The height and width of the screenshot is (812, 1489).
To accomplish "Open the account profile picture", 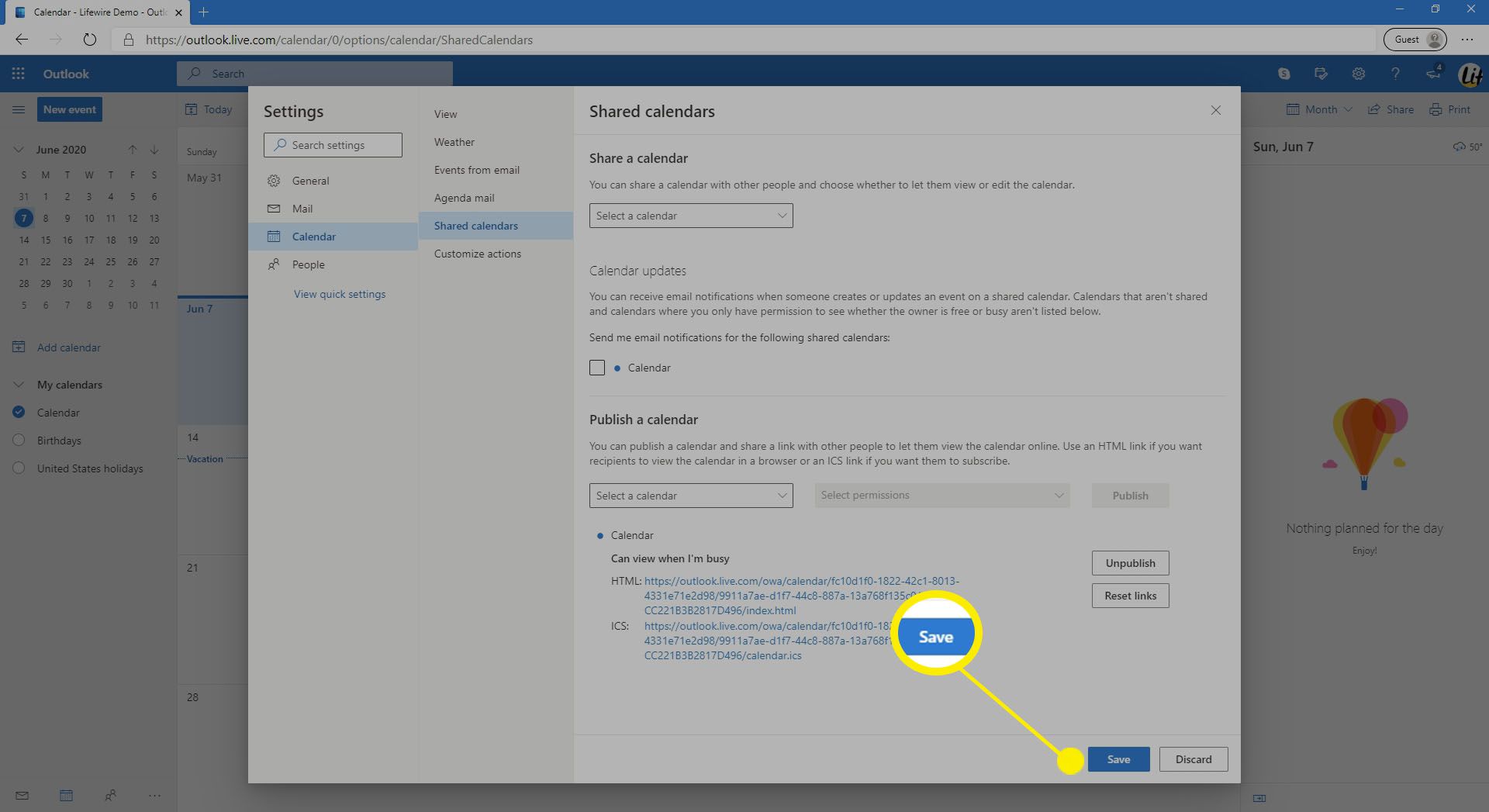I will click(1470, 74).
